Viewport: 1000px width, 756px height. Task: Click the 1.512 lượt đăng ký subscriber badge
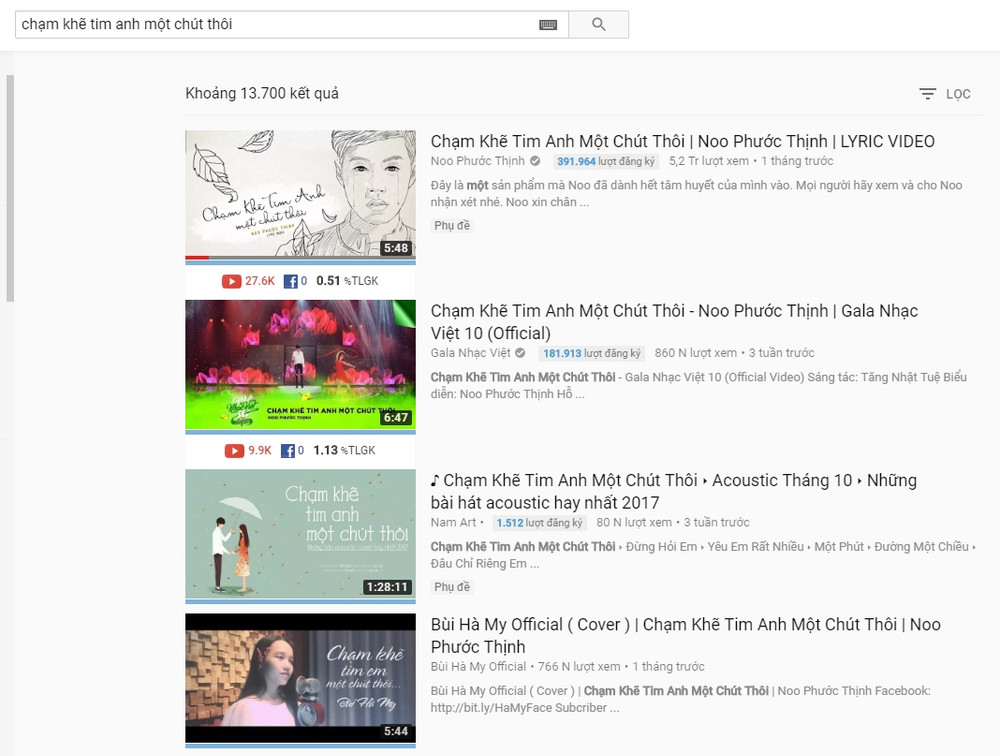[540, 523]
